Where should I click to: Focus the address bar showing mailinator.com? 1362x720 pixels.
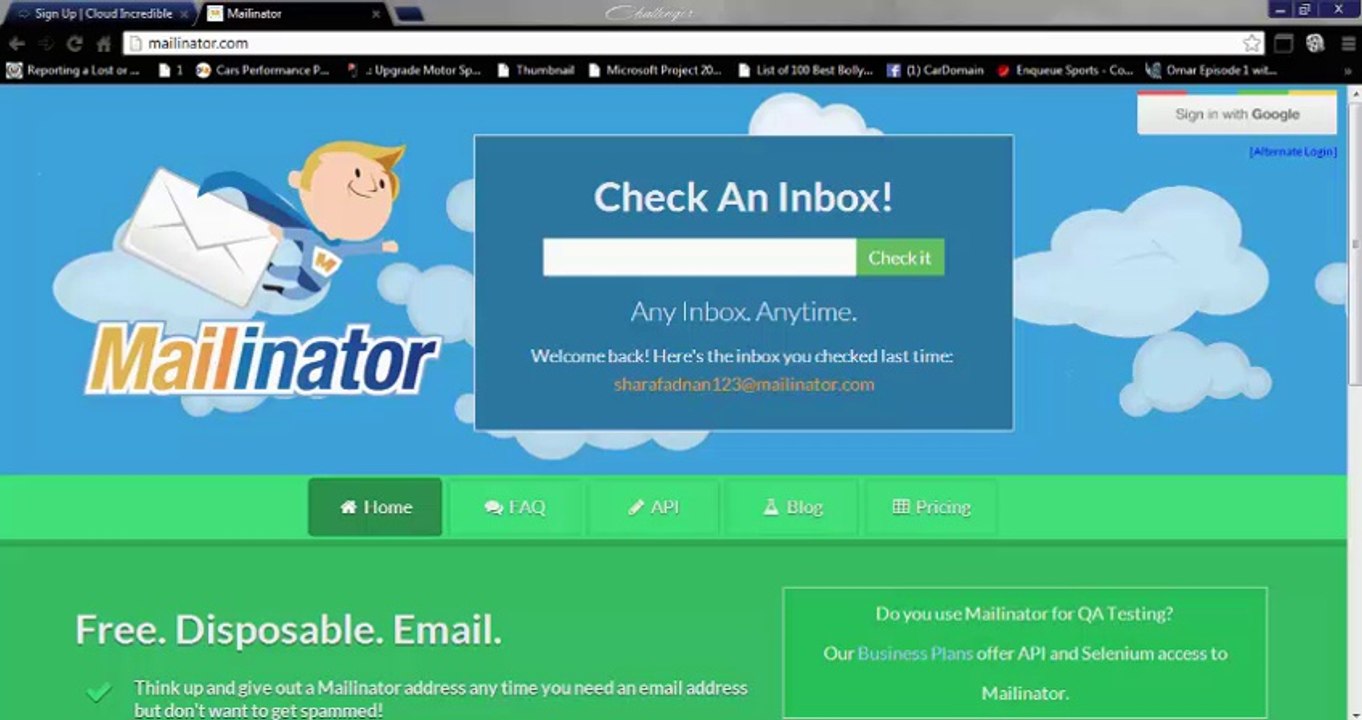click(x=693, y=43)
